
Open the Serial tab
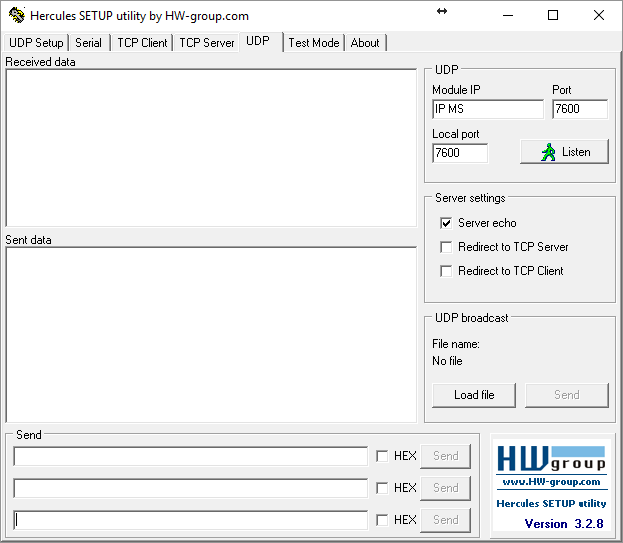tap(89, 43)
